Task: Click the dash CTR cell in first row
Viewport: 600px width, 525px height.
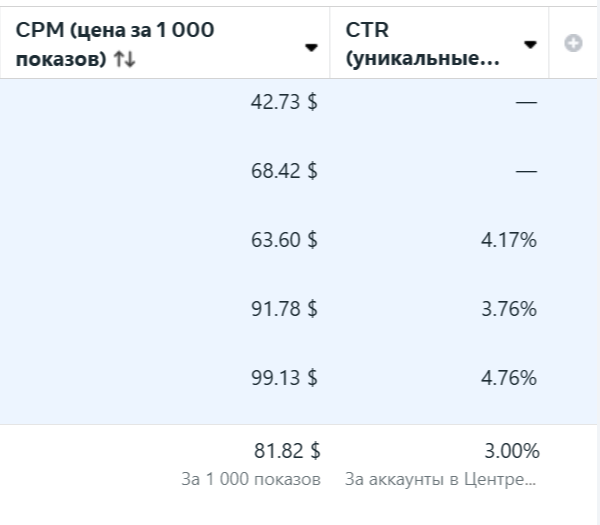Action: 526,102
